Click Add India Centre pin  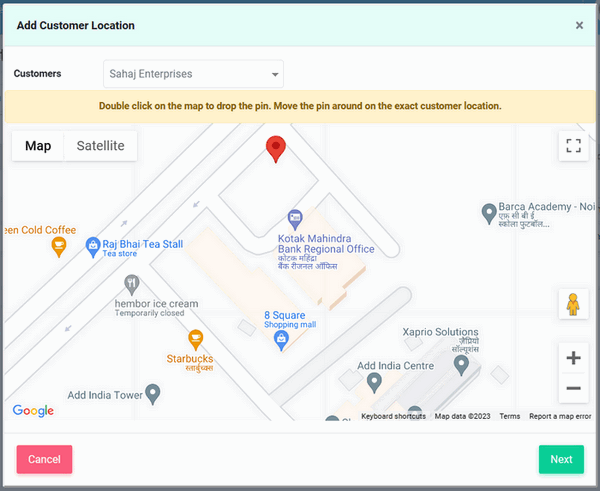[x=374, y=383]
